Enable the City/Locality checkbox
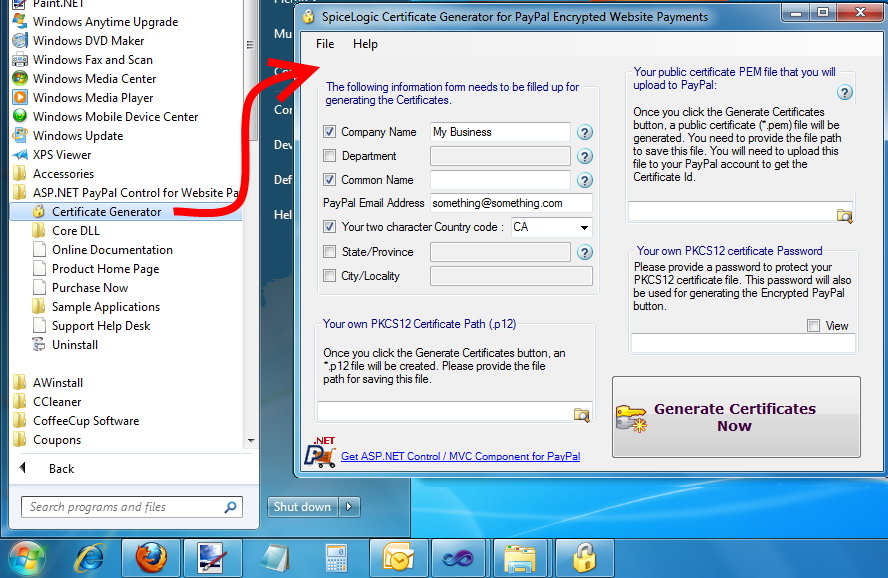Screen dimensions: 888x578 coord(329,276)
